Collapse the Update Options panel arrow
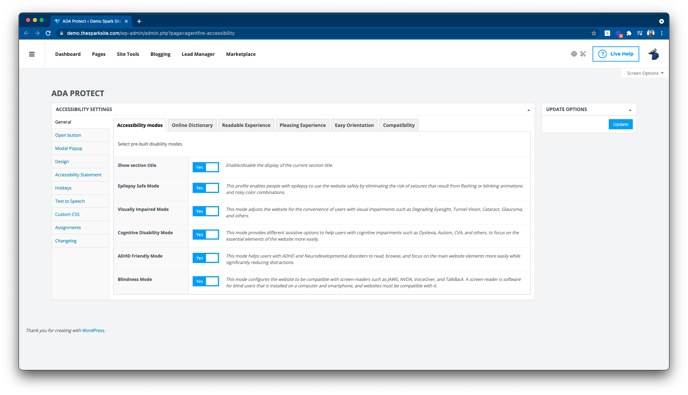 (x=630, y=110)
